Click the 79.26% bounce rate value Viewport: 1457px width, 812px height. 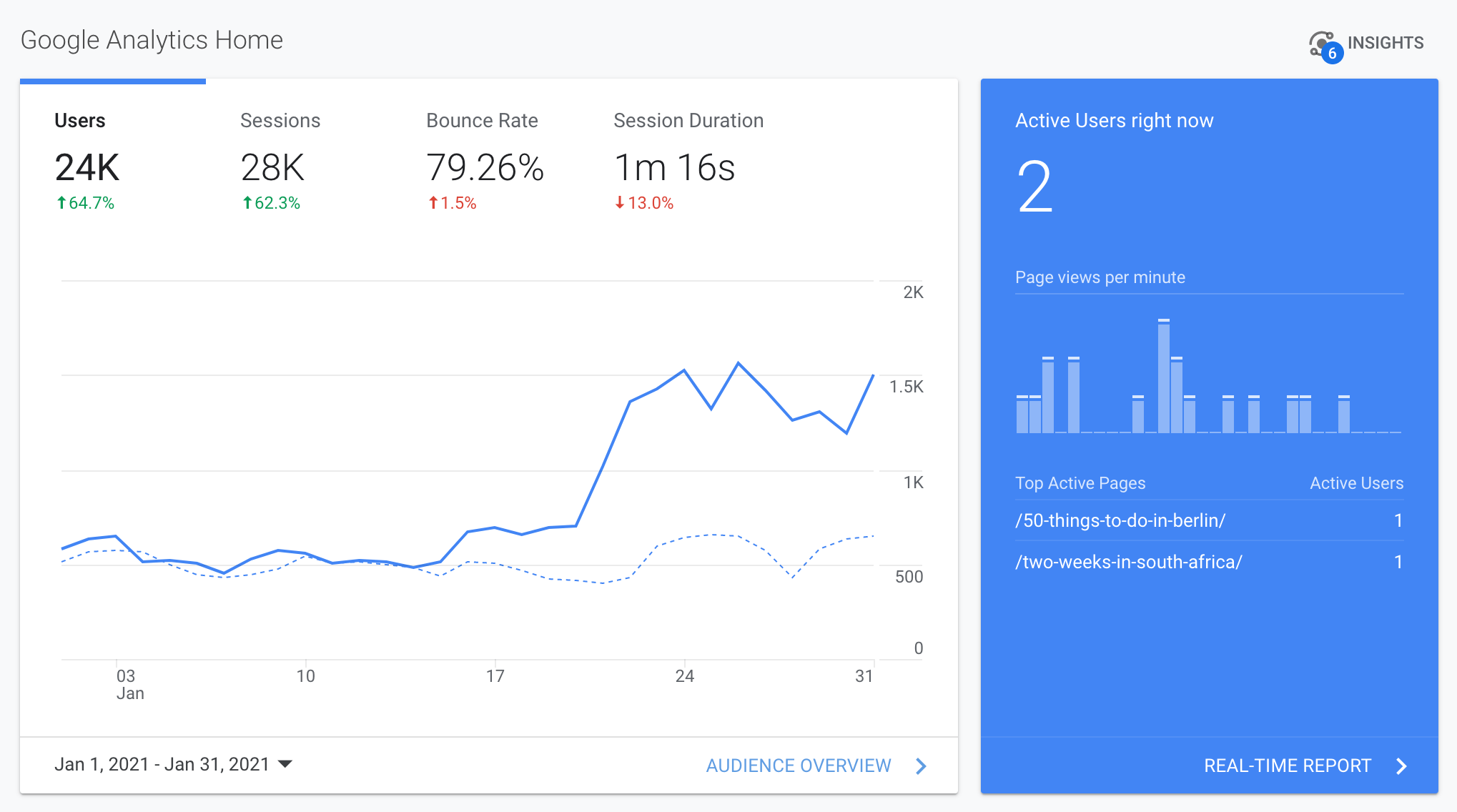click(485, 168)
